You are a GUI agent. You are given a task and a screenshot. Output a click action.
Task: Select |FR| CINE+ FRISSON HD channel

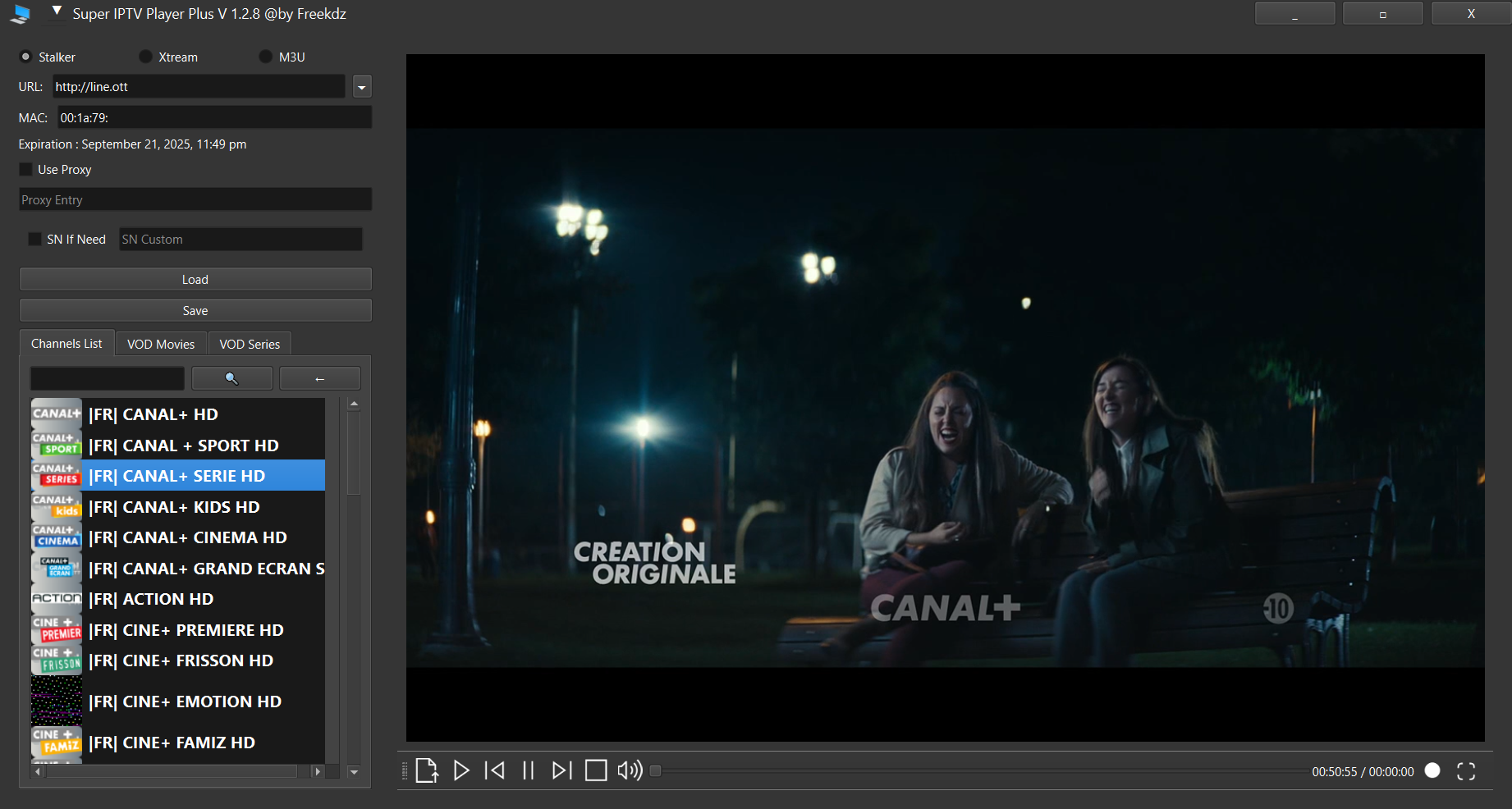pyautogui.click(x=178, y=660)
